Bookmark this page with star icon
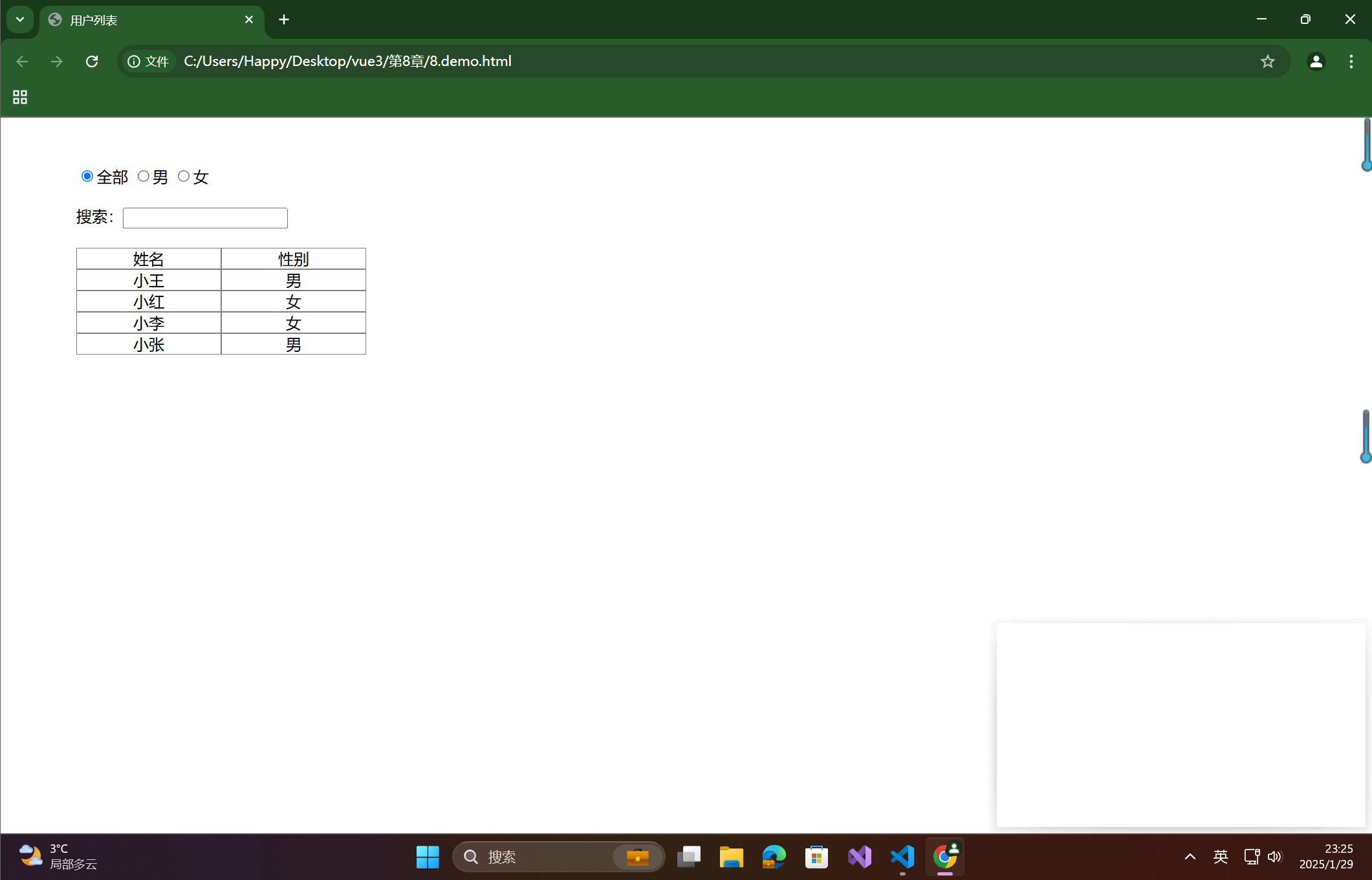The width and height of the screenshot is (1372, 880). coord(1267,61)
